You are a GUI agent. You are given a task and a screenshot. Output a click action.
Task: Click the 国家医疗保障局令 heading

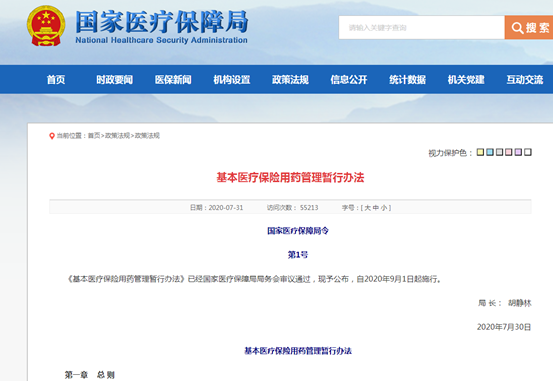298,231
